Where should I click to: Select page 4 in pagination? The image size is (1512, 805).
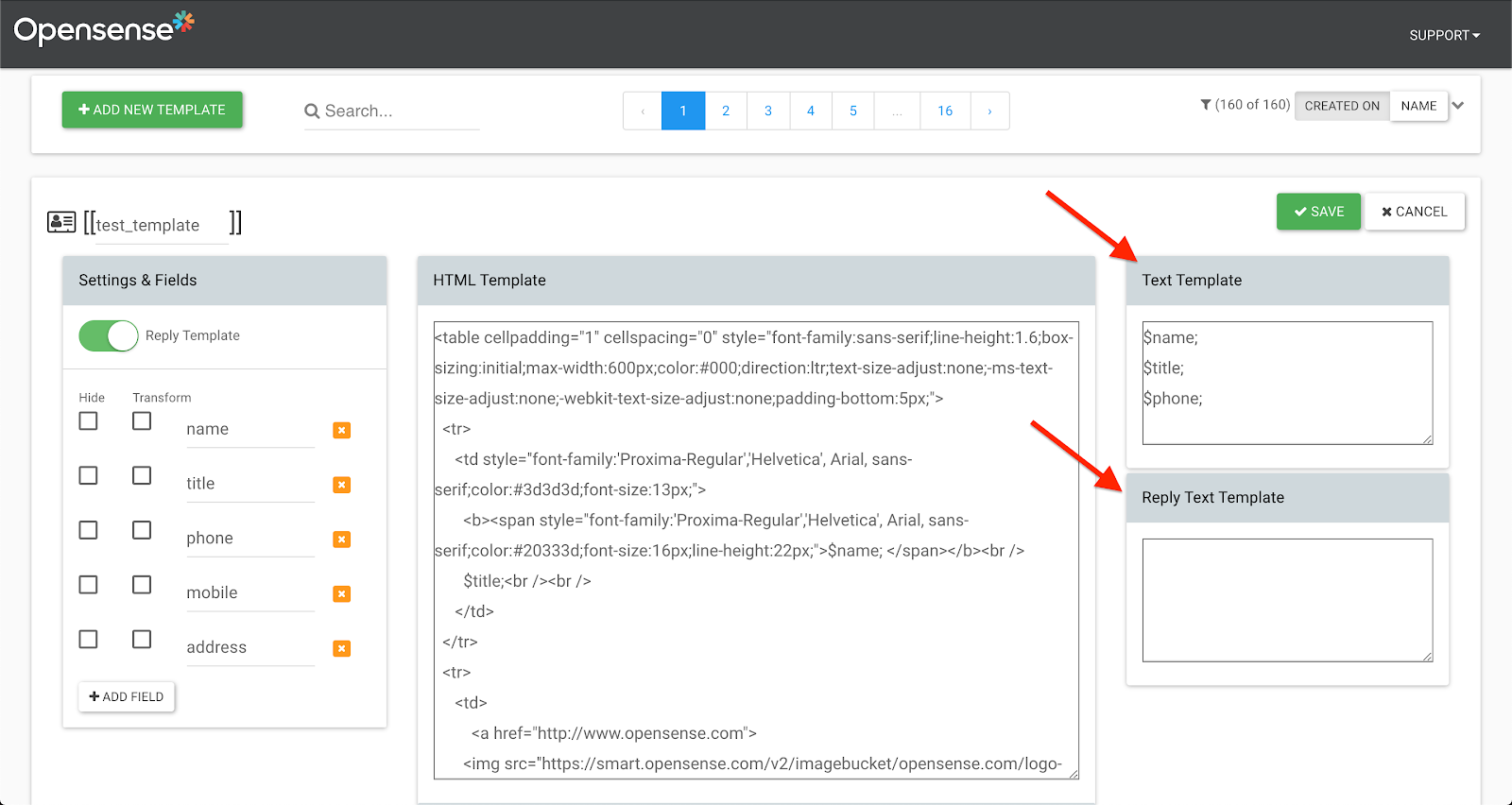[811, 111]
